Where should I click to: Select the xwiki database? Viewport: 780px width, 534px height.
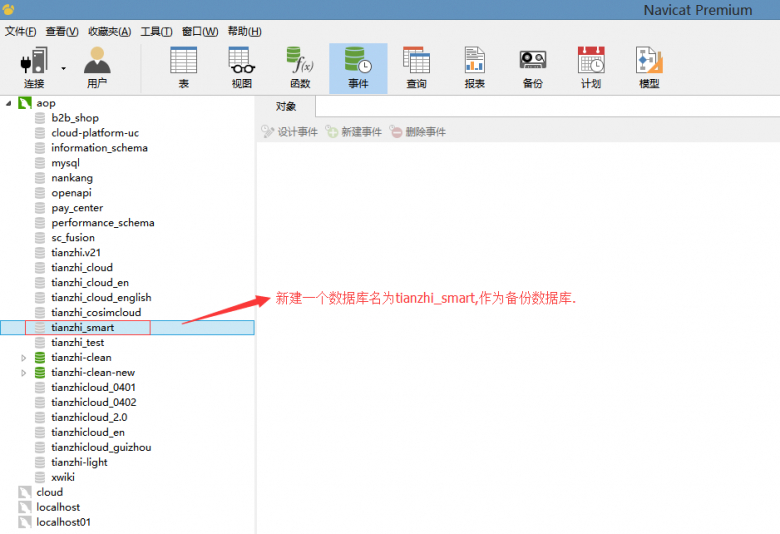(63, 477)
